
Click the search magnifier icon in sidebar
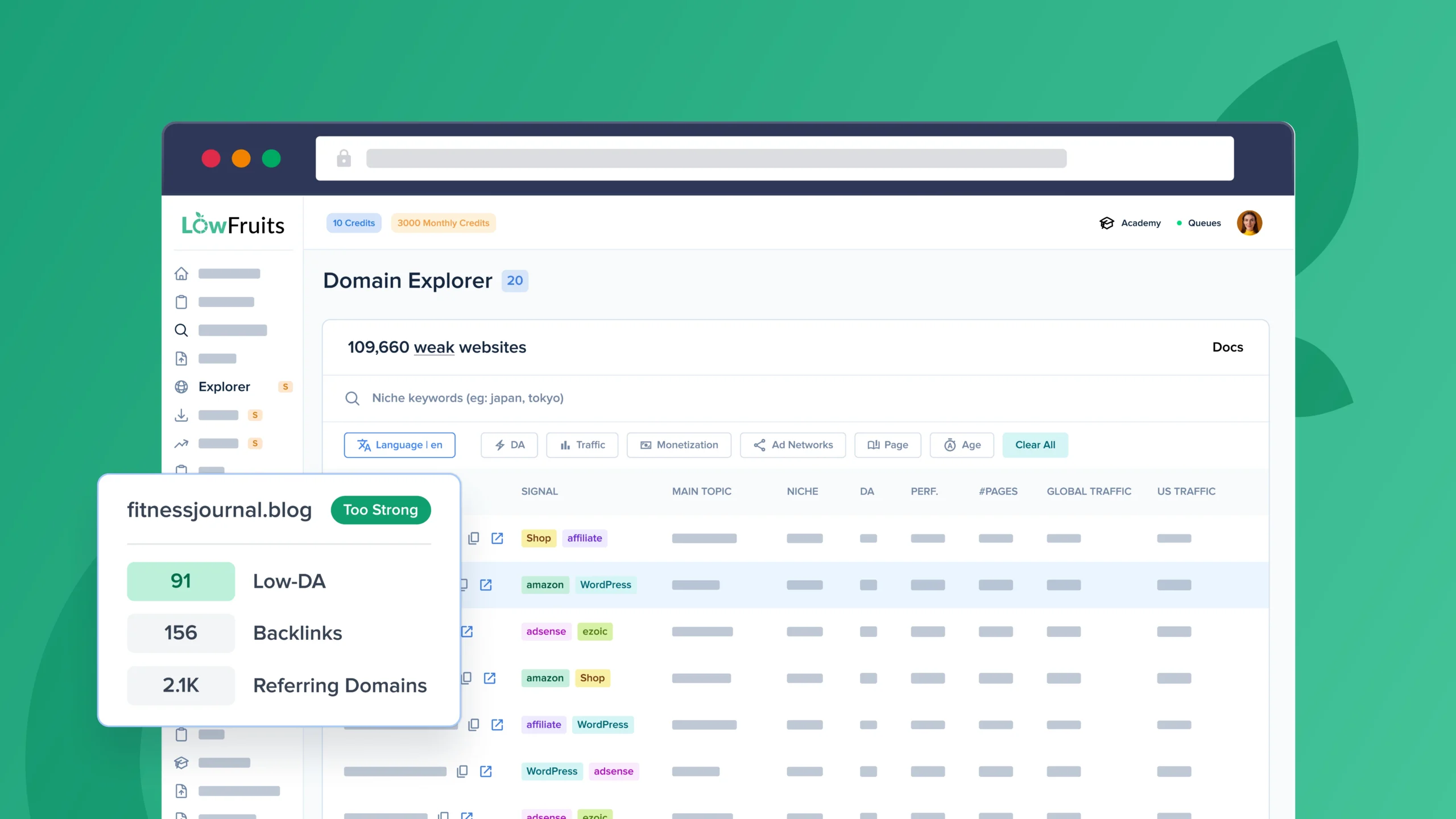click(x=181, y=330)
